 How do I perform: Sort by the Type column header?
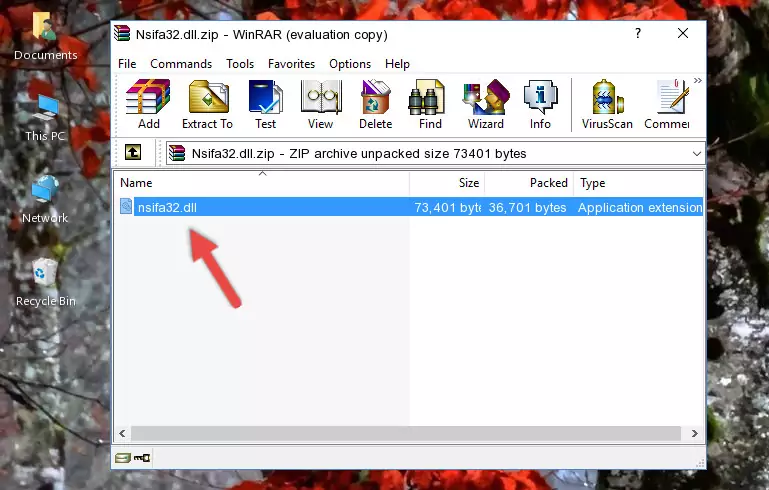[x=639, y=183]
